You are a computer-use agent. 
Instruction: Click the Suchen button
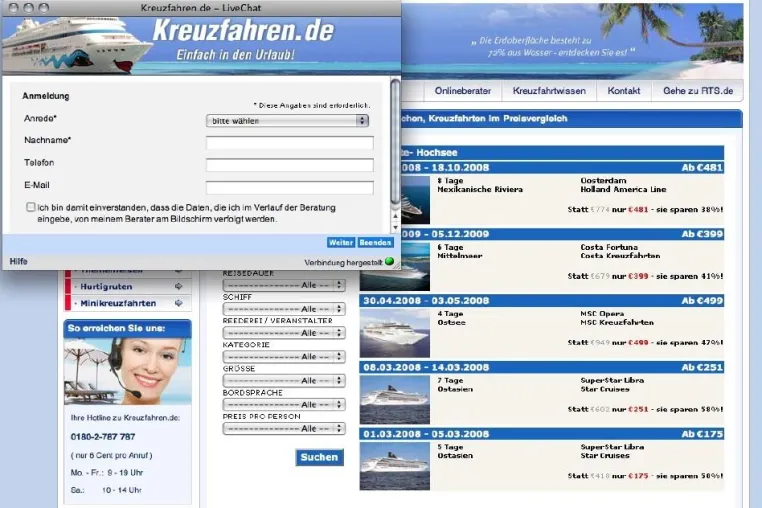click(x=319, y=457)
